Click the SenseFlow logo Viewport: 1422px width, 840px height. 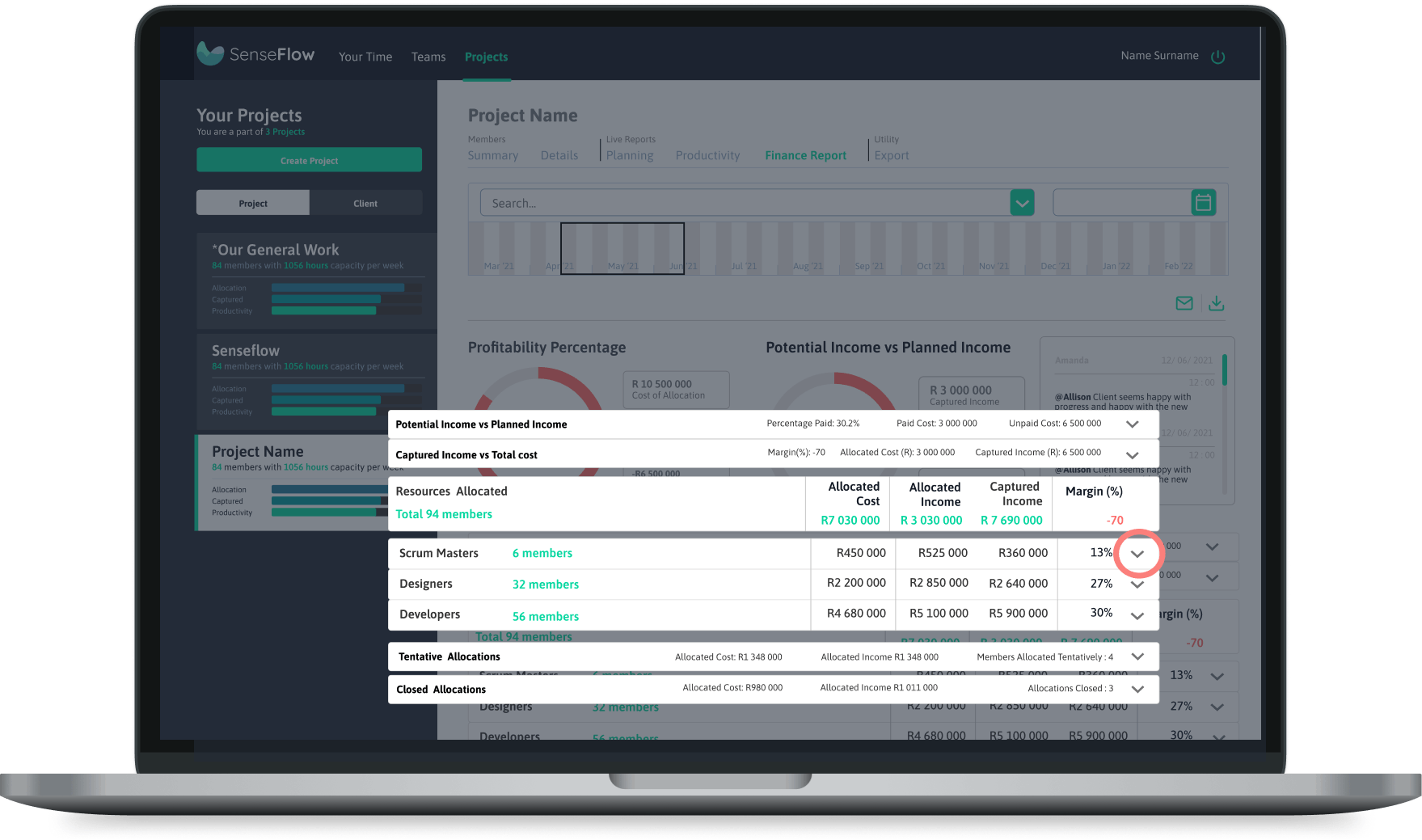pyautogui.click(x=255, y=54)
